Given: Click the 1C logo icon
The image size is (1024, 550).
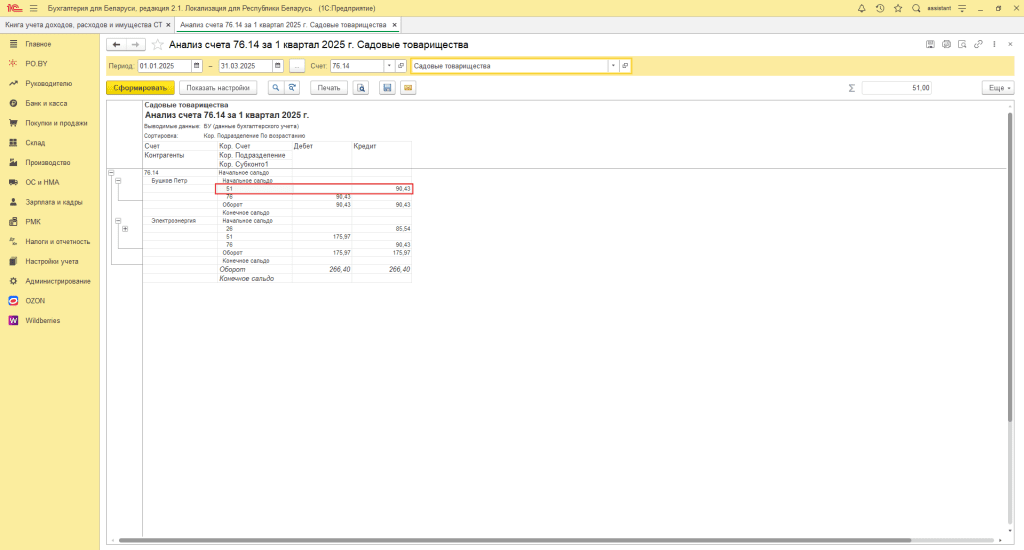Looking at the screenshot, I should tap(14, 8).
